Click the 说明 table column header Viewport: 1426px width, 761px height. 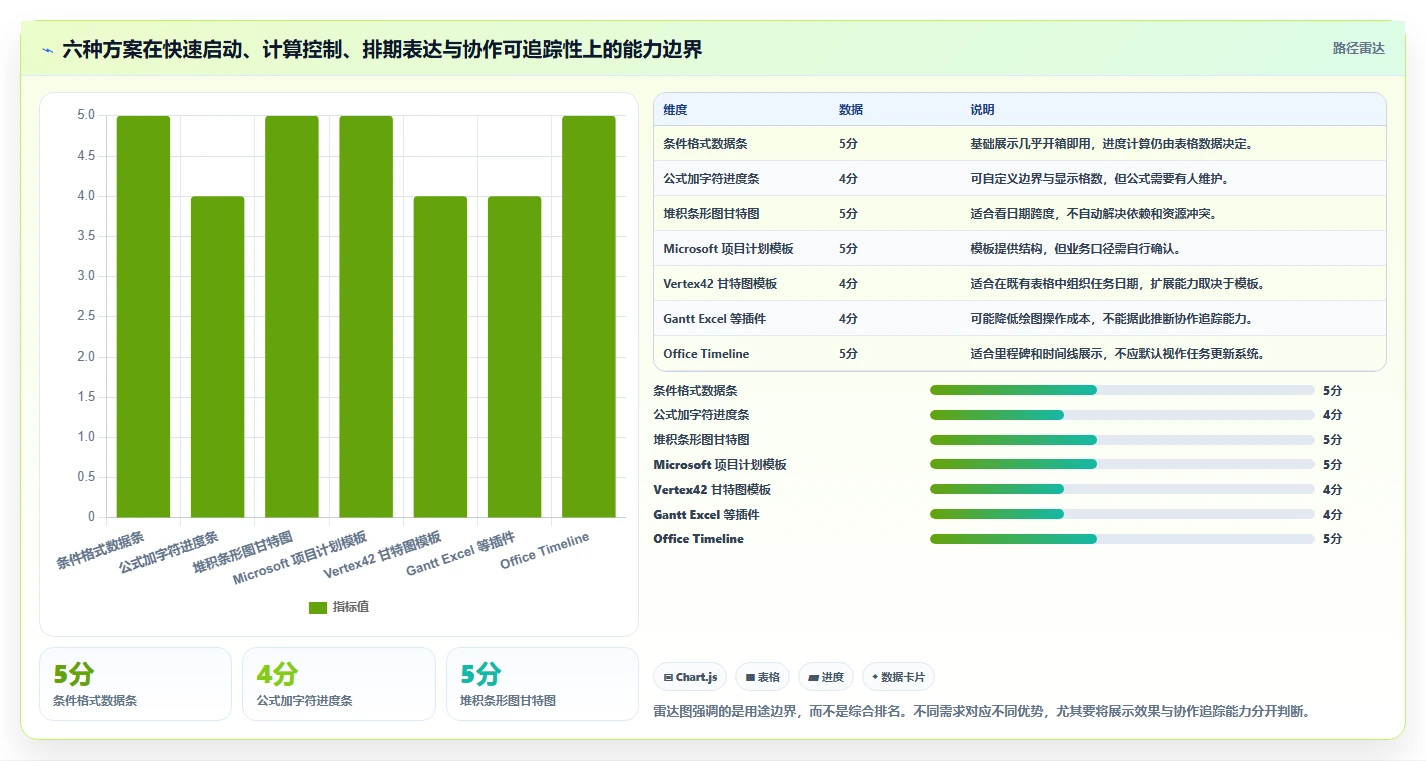(x=982, y=110)
